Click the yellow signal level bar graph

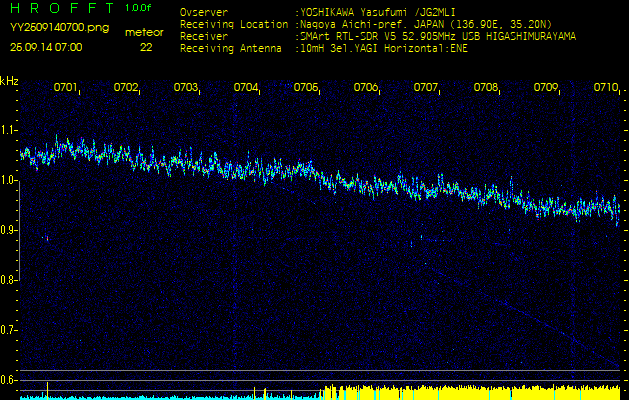coord(470,391)
